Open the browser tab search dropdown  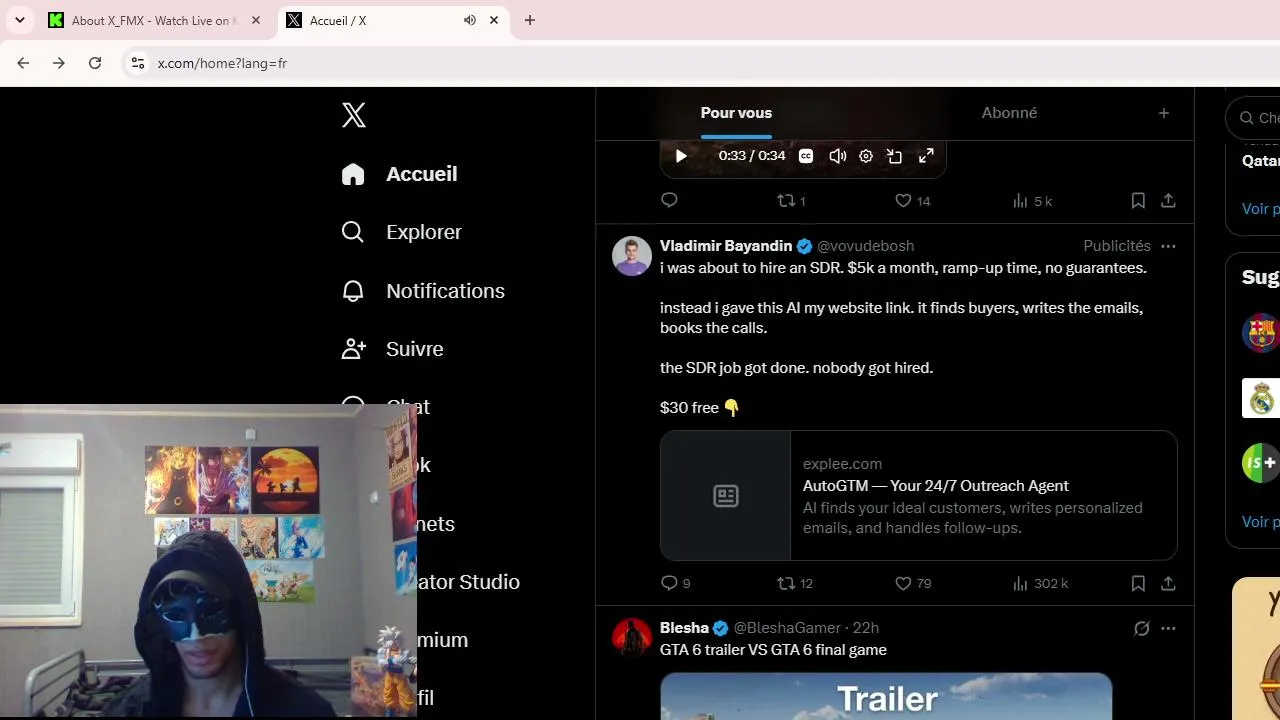click(19, 20)
